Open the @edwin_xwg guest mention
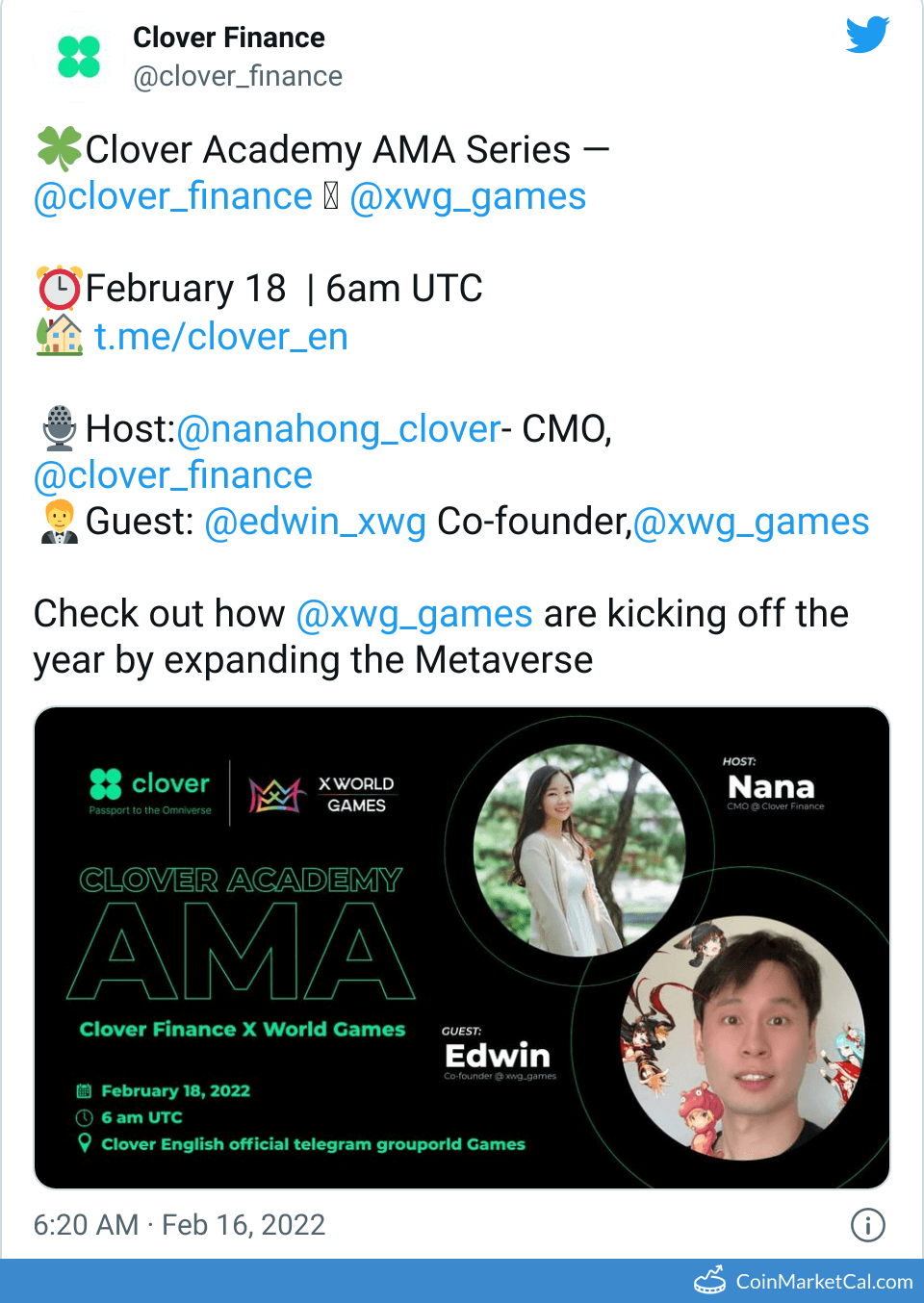The height and width of the screenshot is (1303, 924). 316,522
